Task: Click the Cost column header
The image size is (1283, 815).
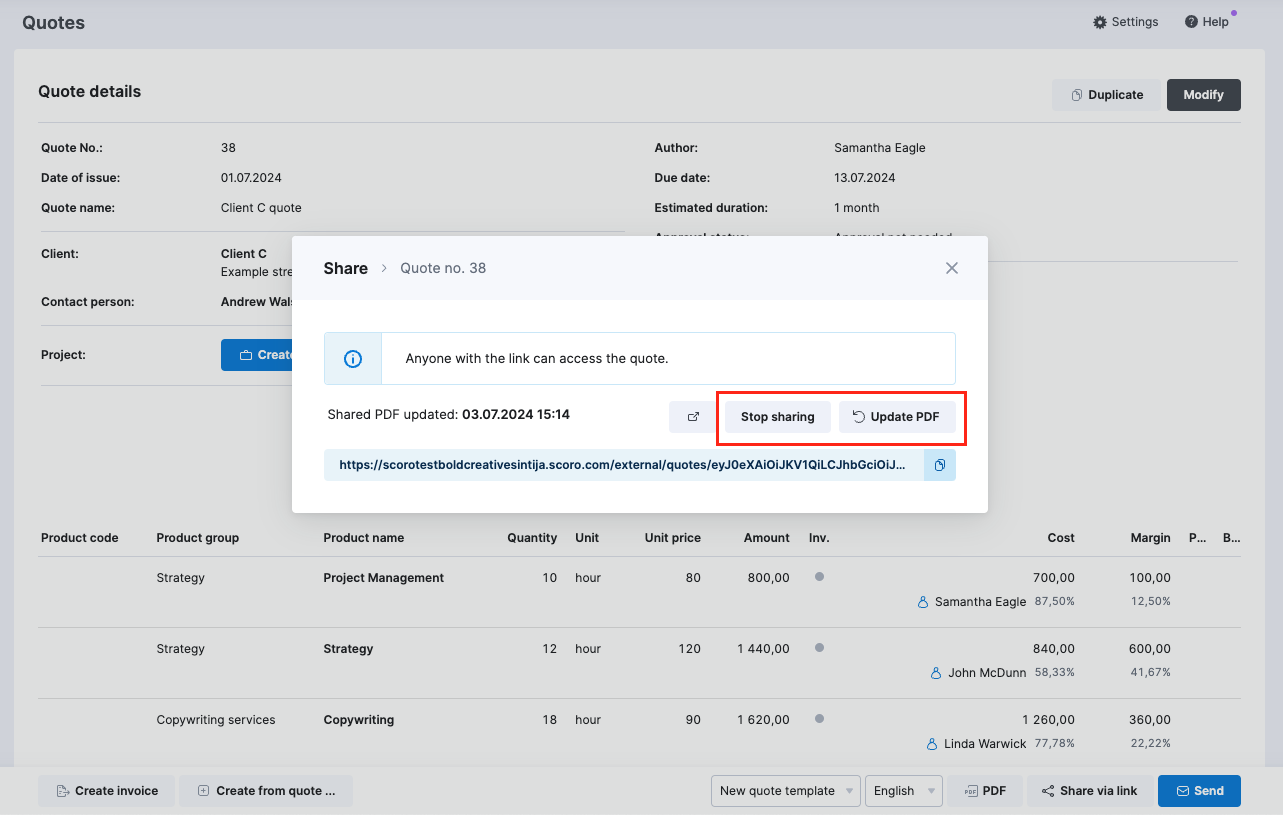Action: click(x=1061, y=538)
